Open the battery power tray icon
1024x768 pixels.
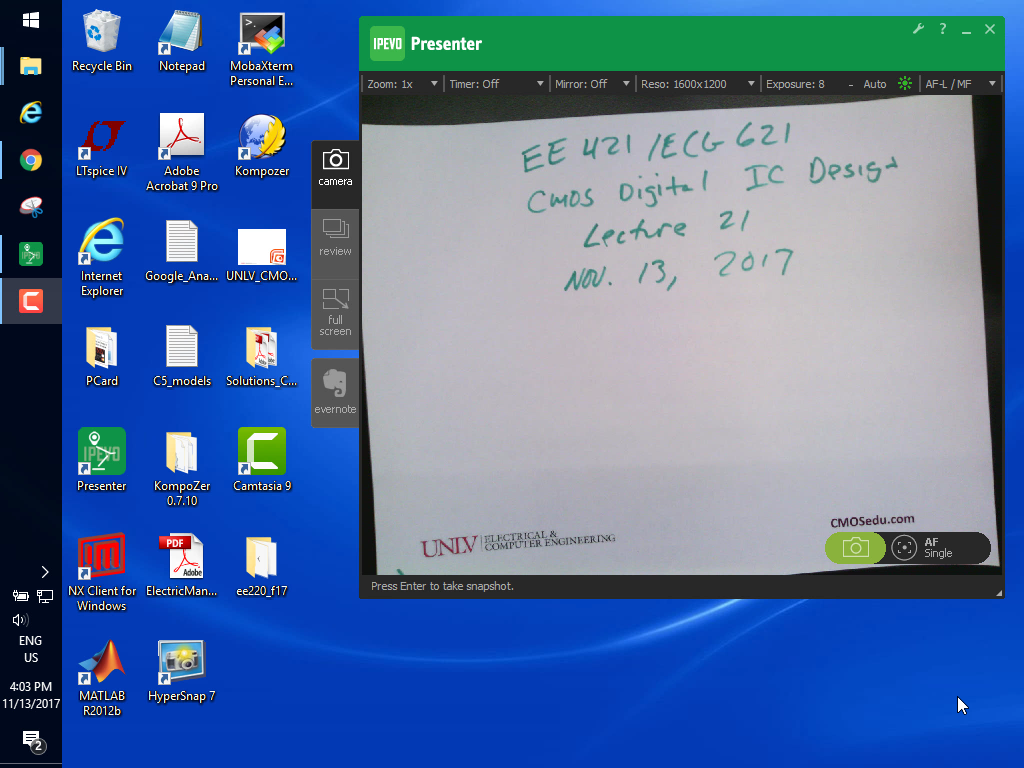[20, 596]
